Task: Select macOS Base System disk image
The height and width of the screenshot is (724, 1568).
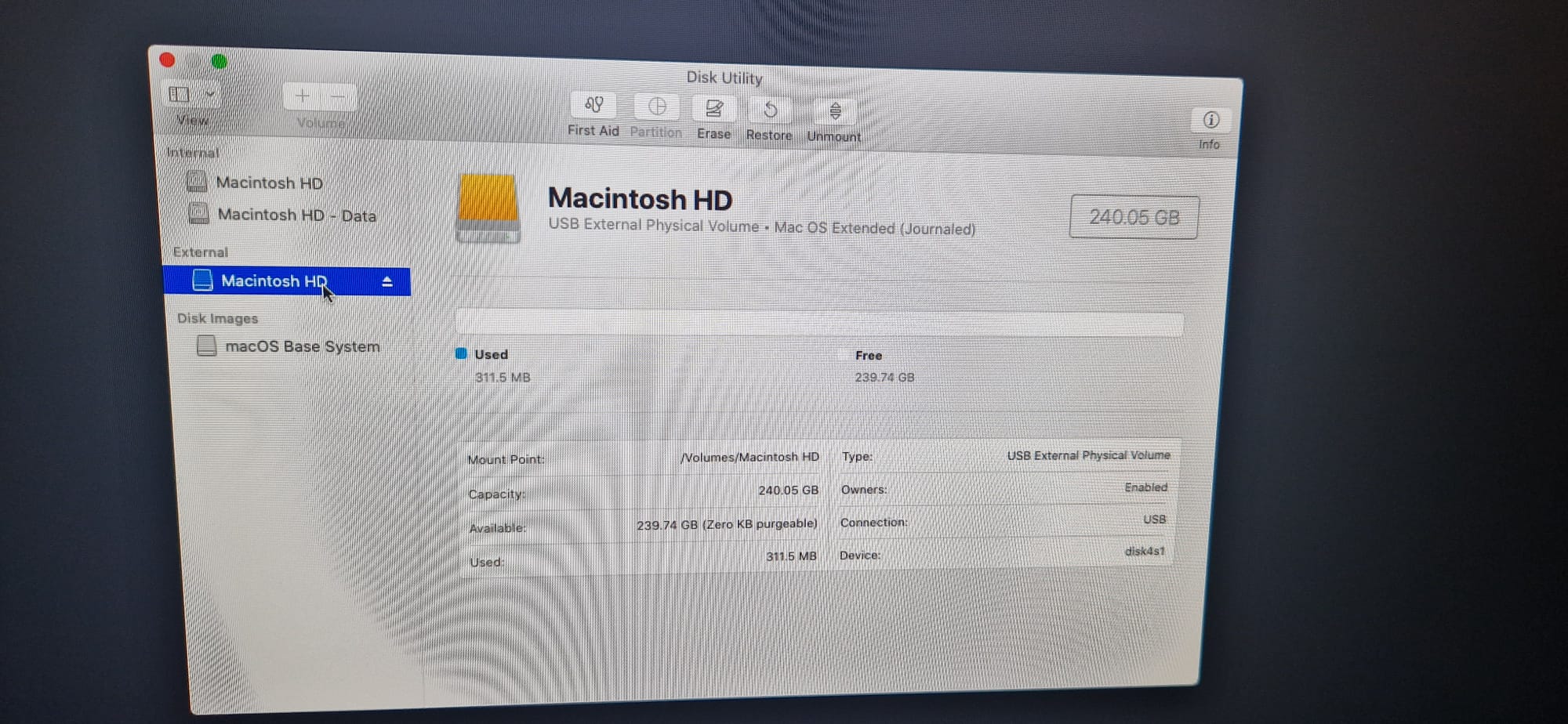Action: click(302, 346)
